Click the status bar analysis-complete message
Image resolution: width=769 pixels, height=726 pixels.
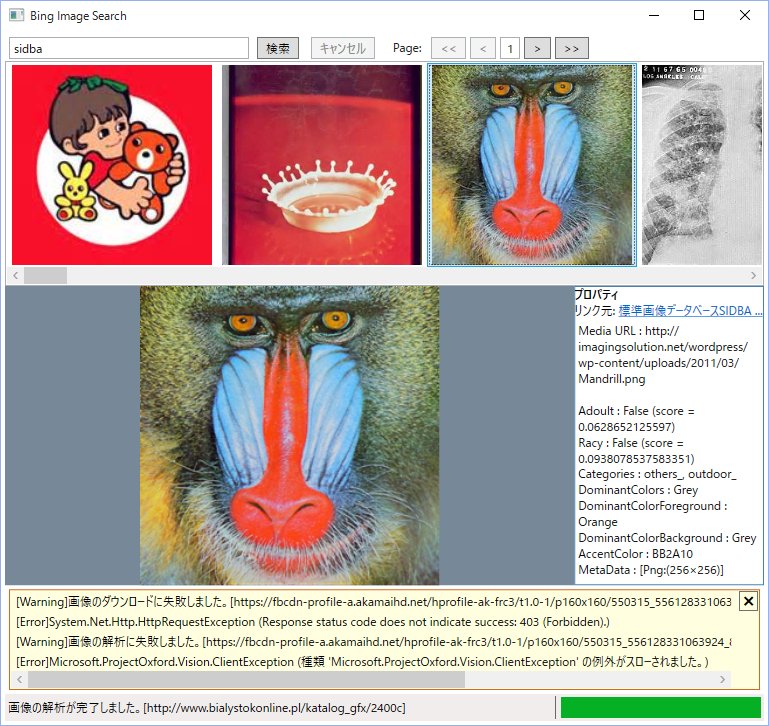pyautogui.click(x=207, y=708)
